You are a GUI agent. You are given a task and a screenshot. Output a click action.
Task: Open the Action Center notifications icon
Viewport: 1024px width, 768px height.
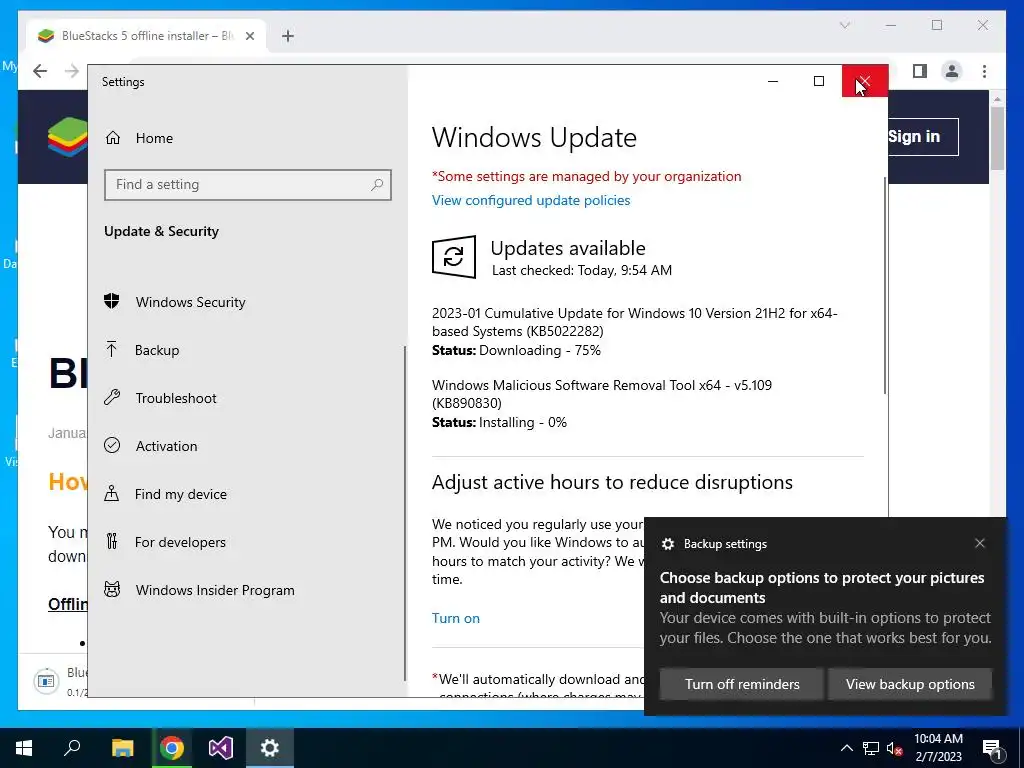(x=992, y=748)
